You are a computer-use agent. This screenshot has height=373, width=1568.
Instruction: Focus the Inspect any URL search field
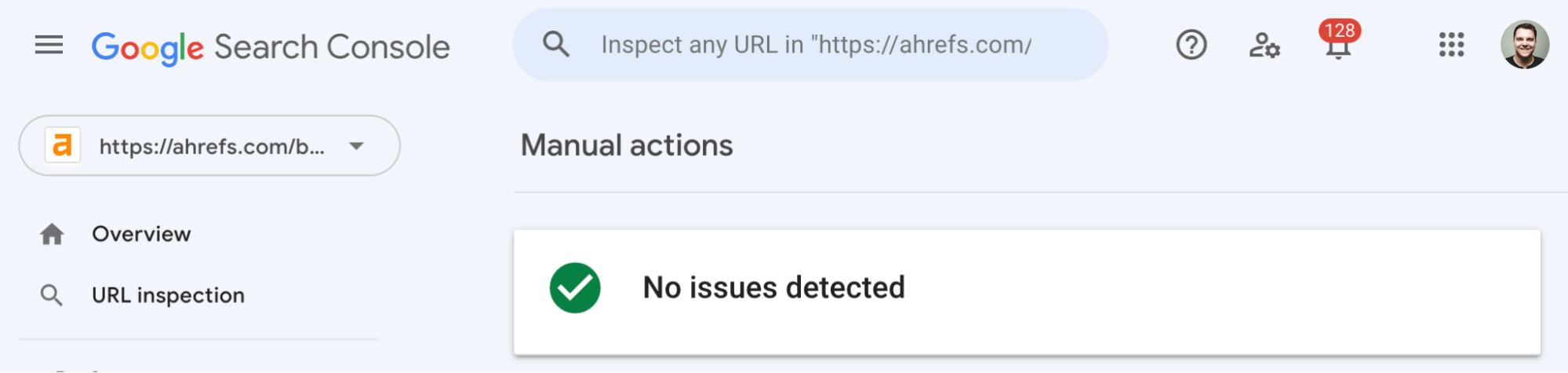pos(816,45)
